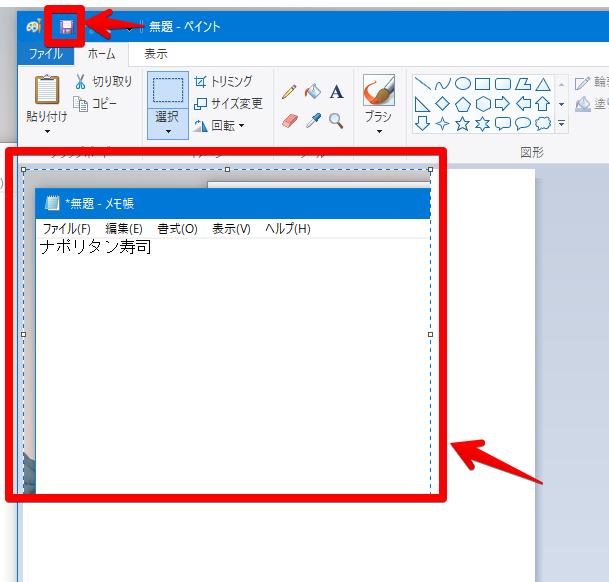Select the diamond shape

[442, 104]
